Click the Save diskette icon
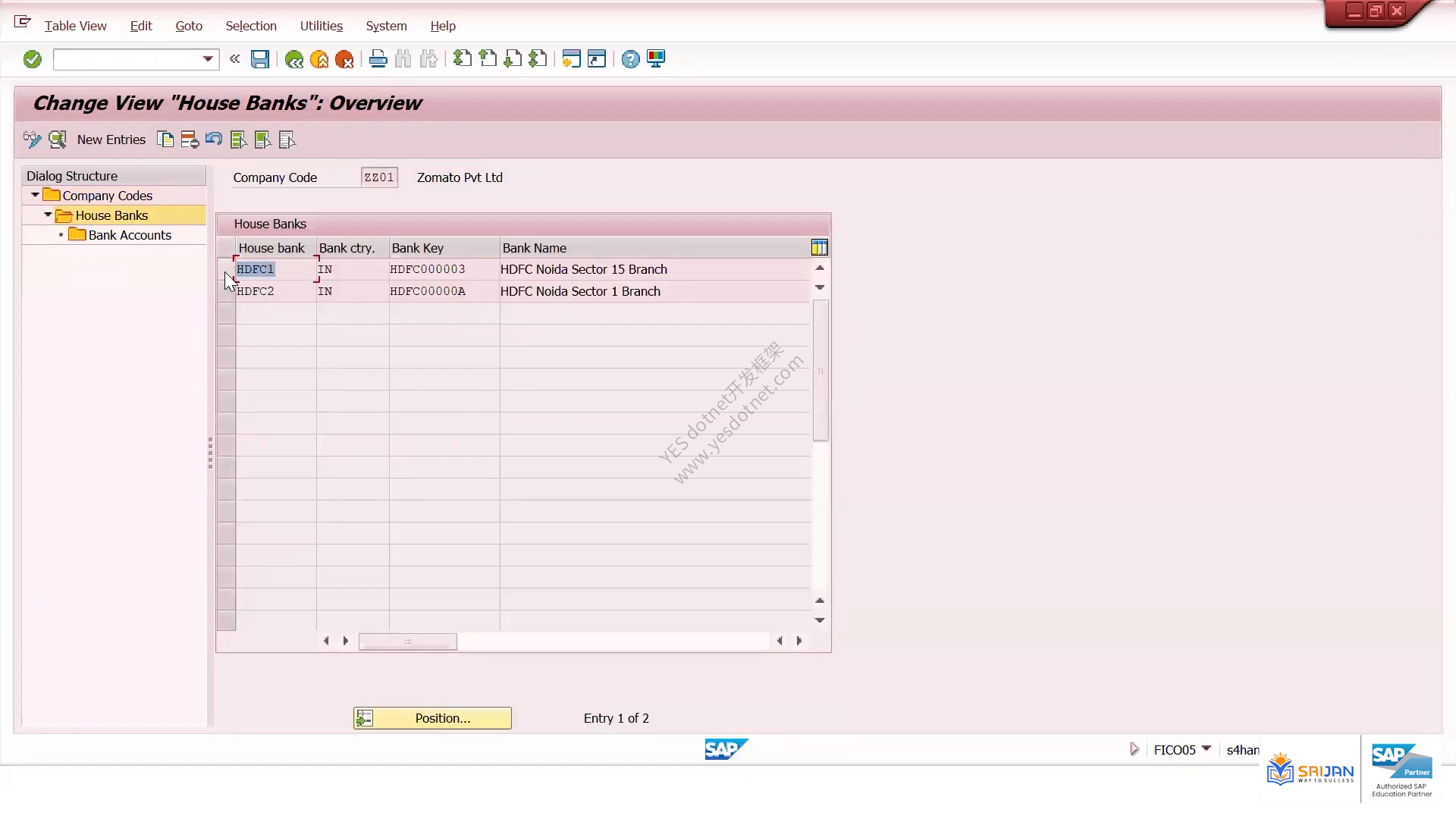1456x819 pixels. [260, 59]
